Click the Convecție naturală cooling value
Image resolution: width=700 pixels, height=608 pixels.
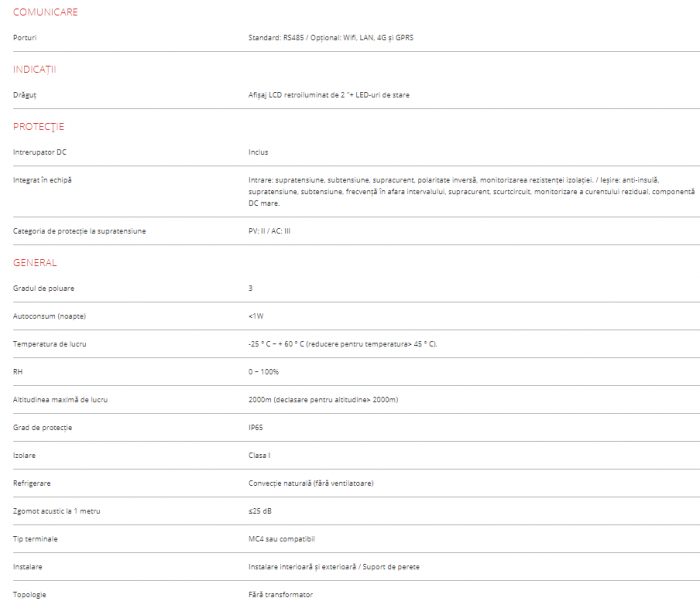click(311, 483)
